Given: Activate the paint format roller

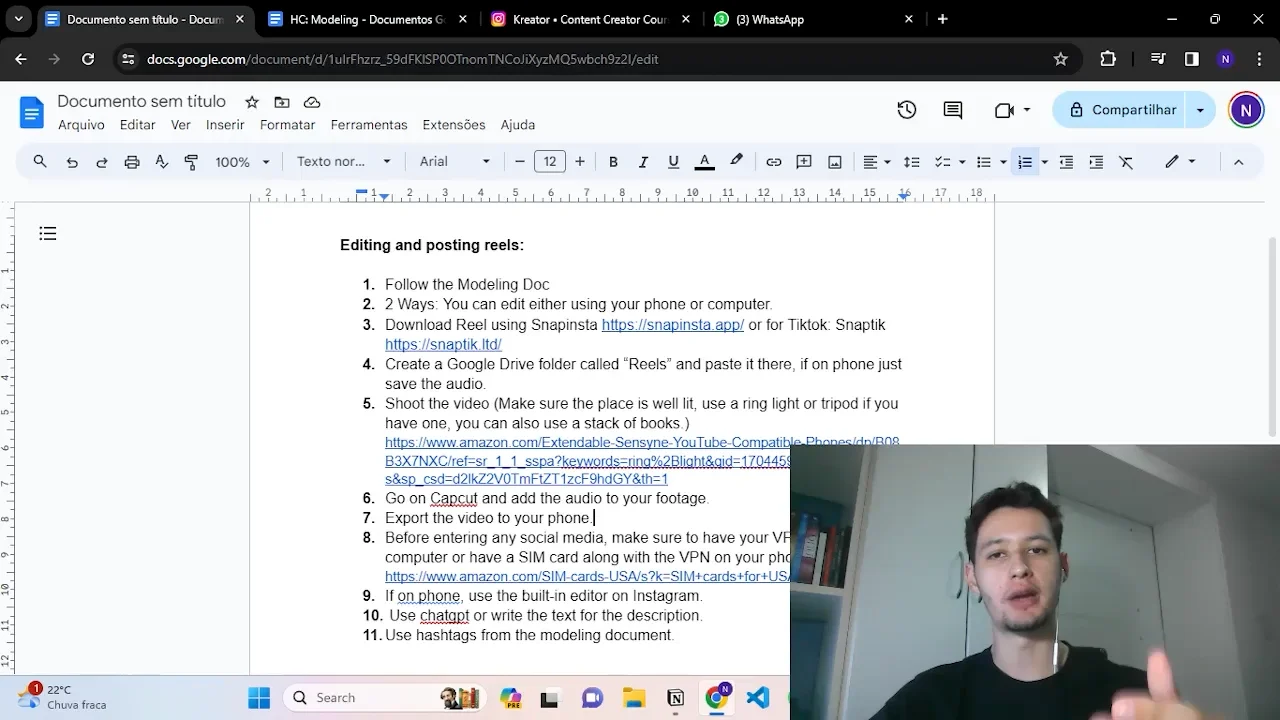Looking at the screenshot, I should pyautogui.click(x=192, y=162).
